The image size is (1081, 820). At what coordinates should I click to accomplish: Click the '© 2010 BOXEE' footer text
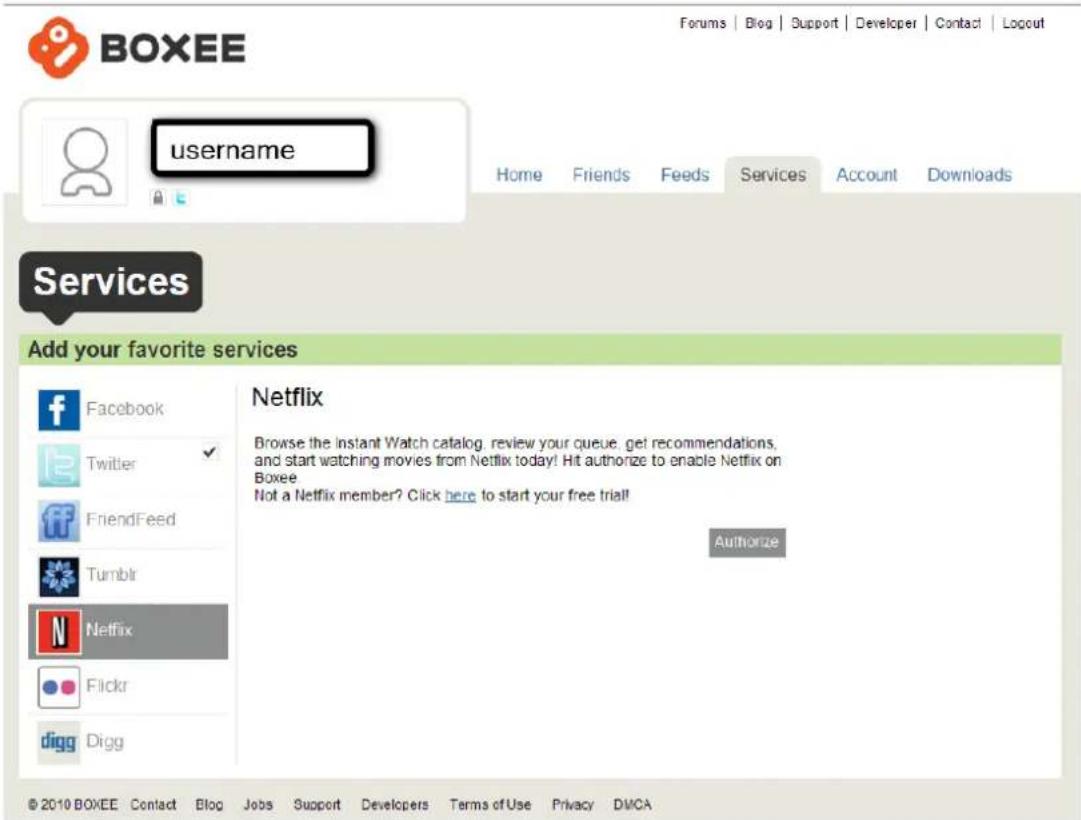click(72, 805)
